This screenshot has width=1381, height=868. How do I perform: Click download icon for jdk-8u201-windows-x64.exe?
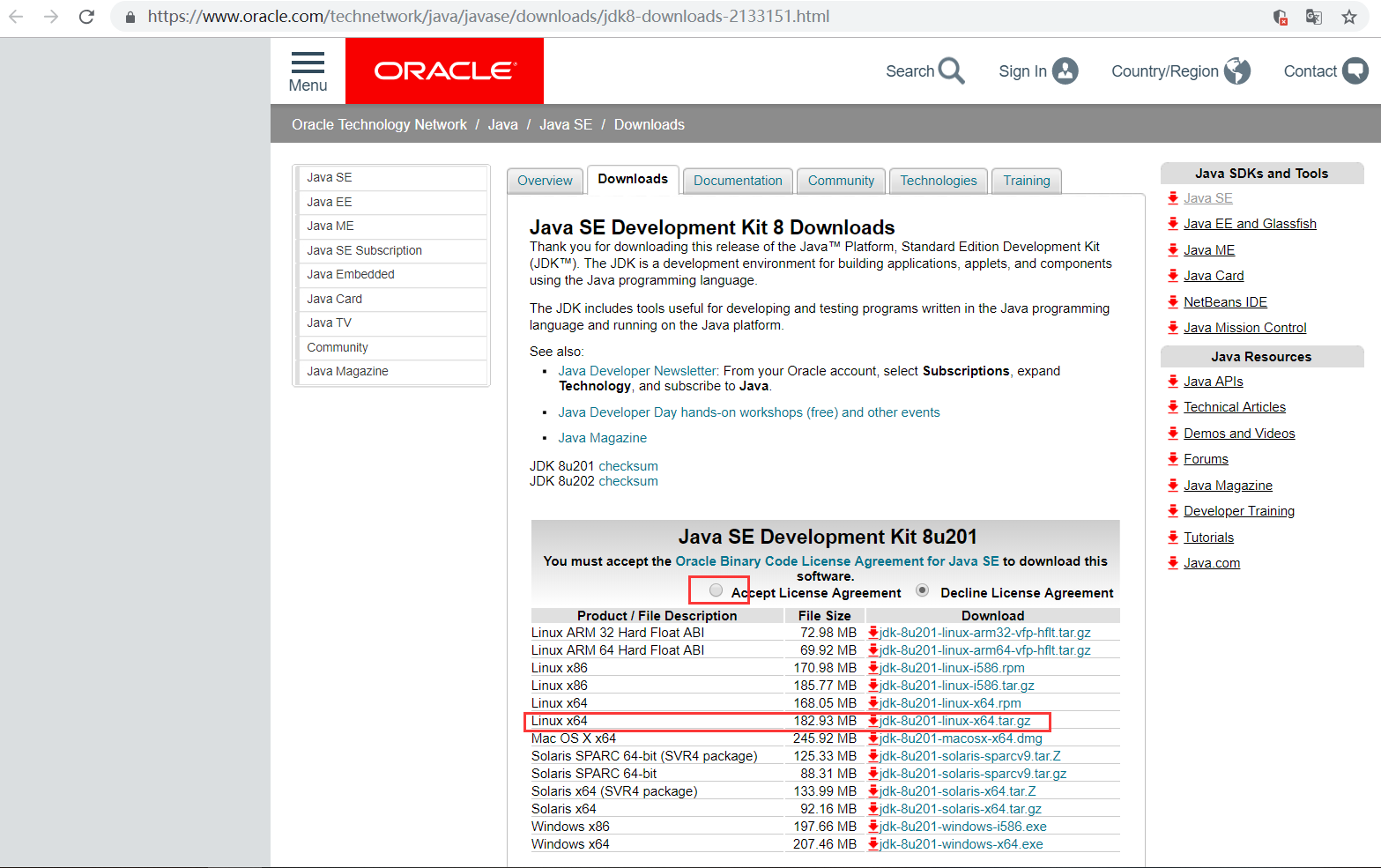tap(873, 844)
